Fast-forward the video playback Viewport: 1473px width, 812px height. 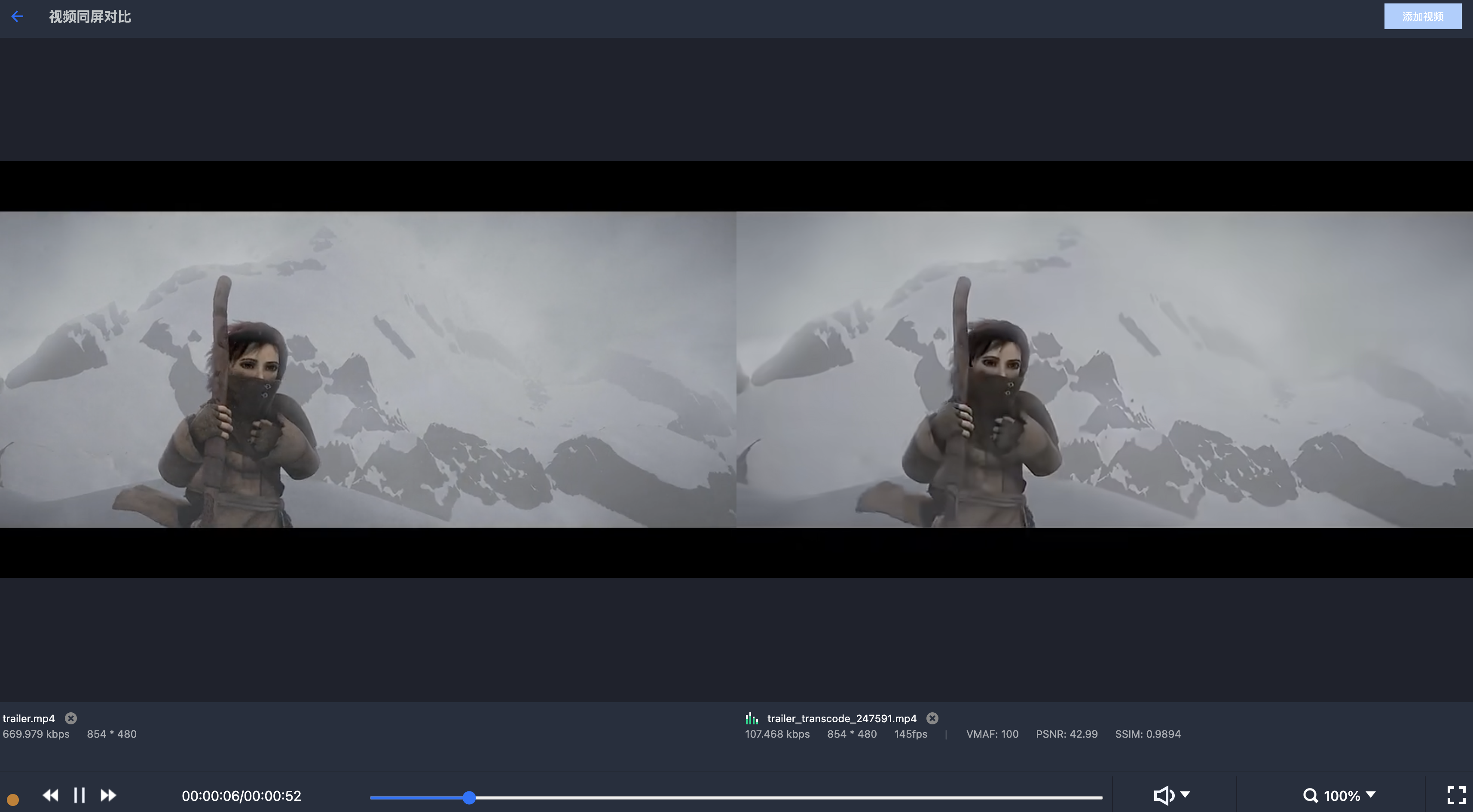pos(108,795)
